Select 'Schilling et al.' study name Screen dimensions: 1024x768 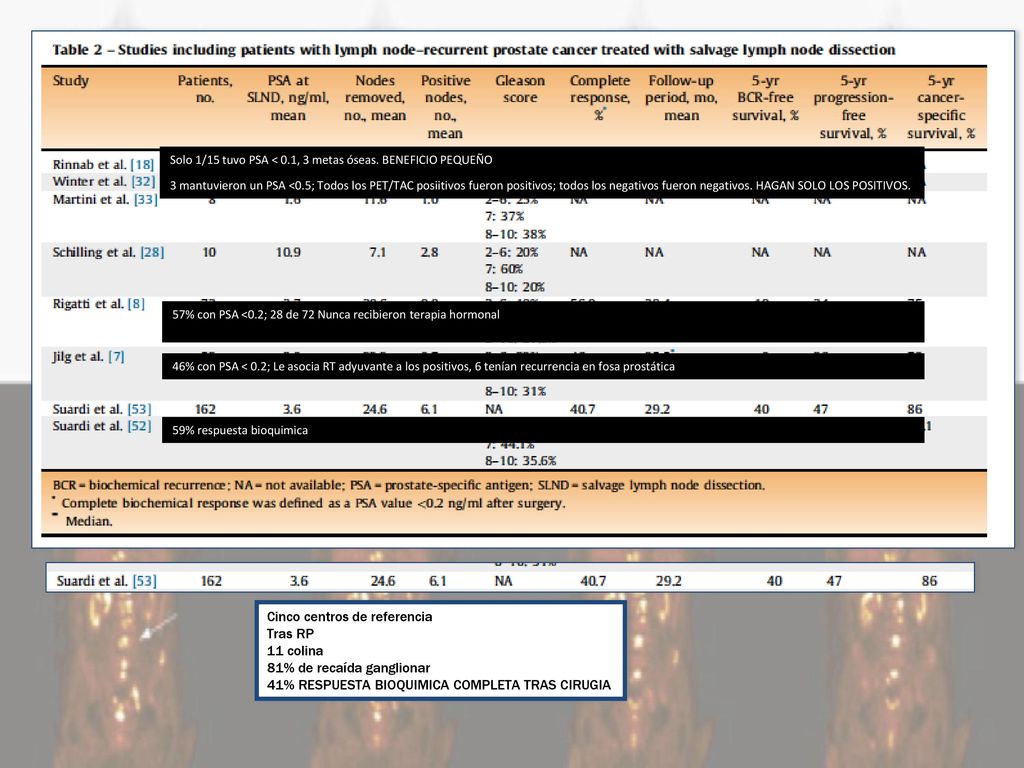[x=94, y=252]
